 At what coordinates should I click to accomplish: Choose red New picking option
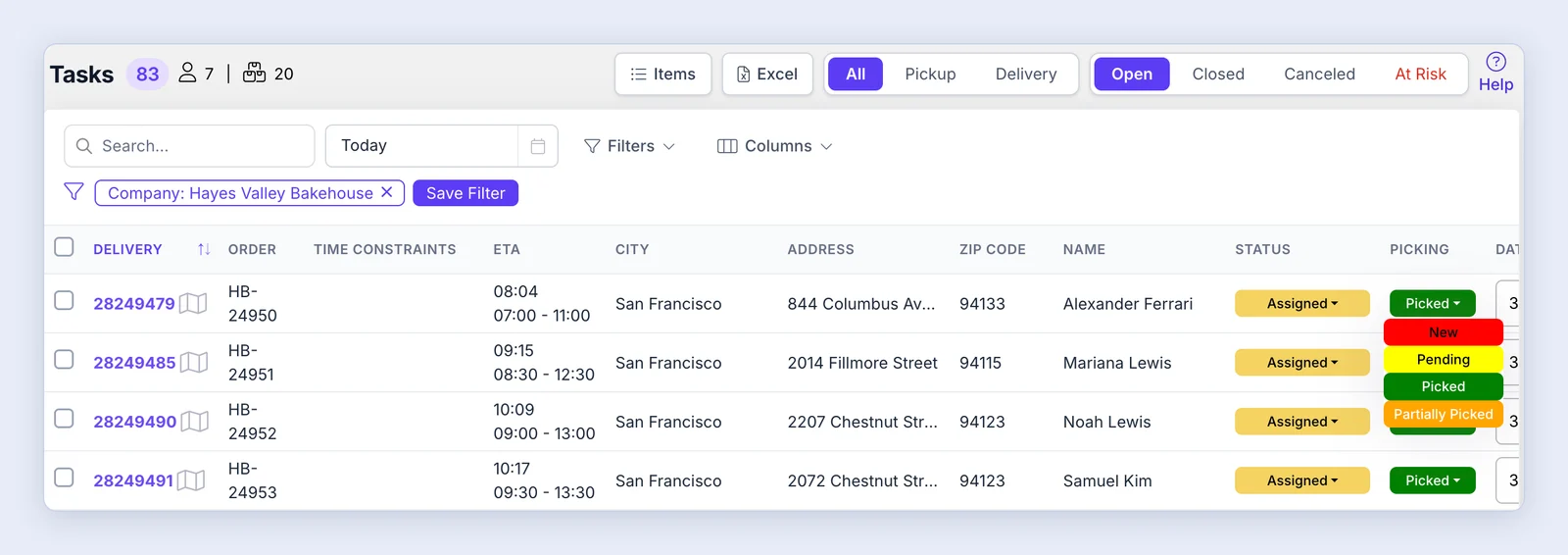point(1443,332)
